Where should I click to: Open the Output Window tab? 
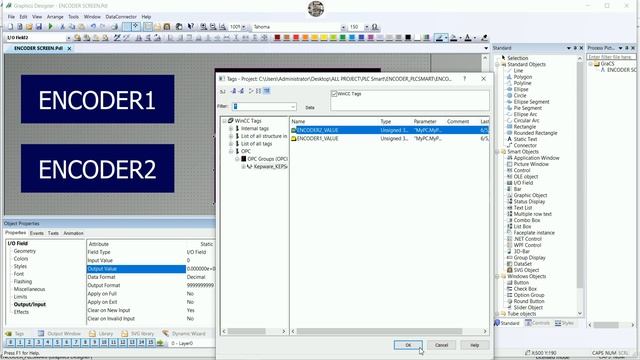(59, 333)
